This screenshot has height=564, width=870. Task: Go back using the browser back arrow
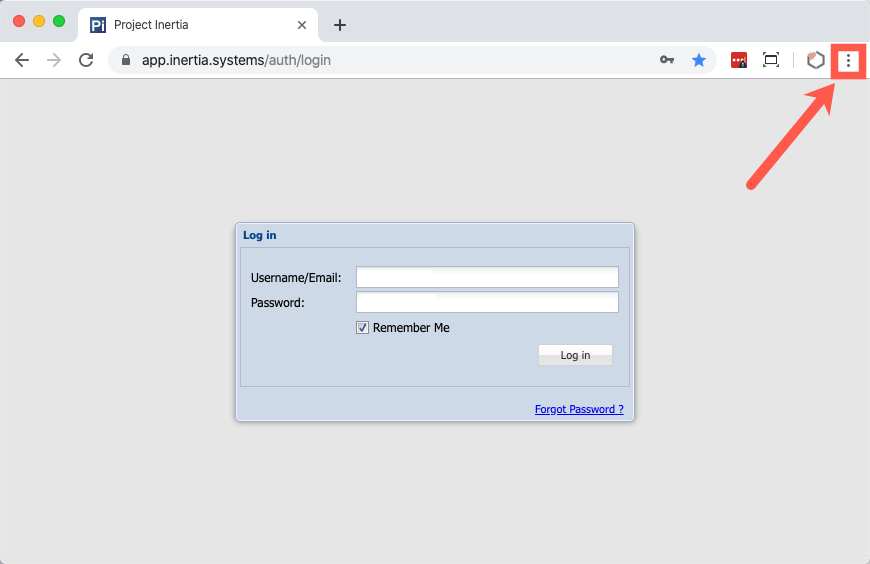pos(22,60)
